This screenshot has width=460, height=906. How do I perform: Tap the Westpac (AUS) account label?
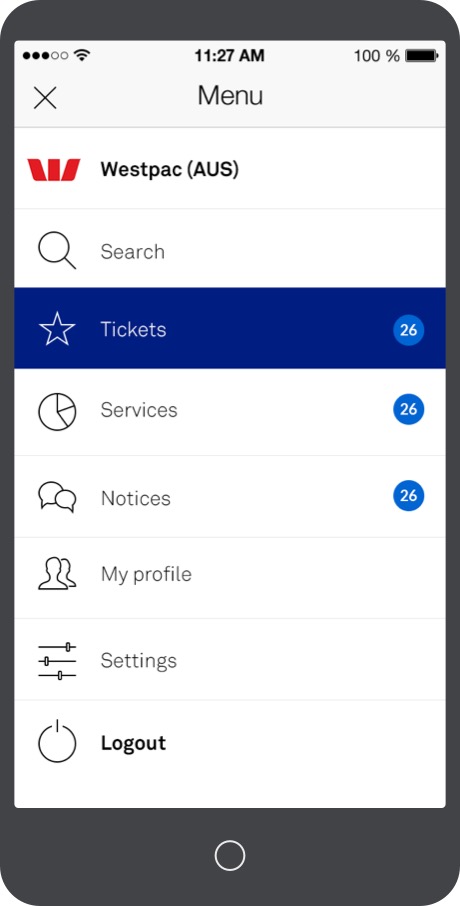[x=169, y=170]
